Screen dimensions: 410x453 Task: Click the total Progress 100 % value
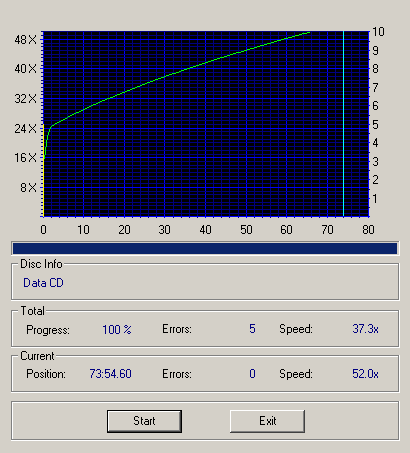point(117,330)
